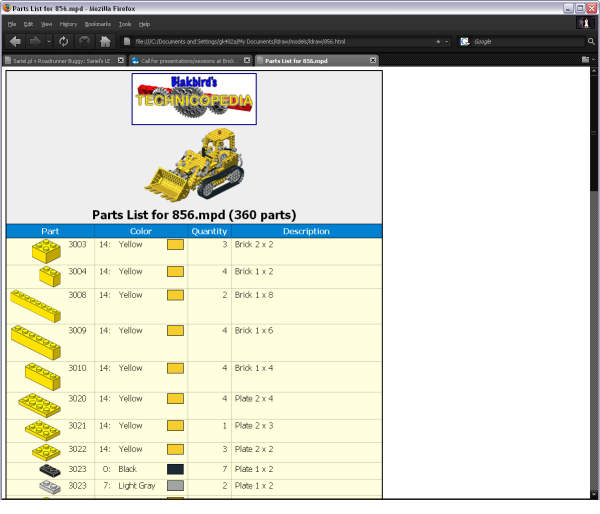The image size is (600, 514).
Task: Click the page heading Parts List for 856.mpd
Action: click(194, 215)
